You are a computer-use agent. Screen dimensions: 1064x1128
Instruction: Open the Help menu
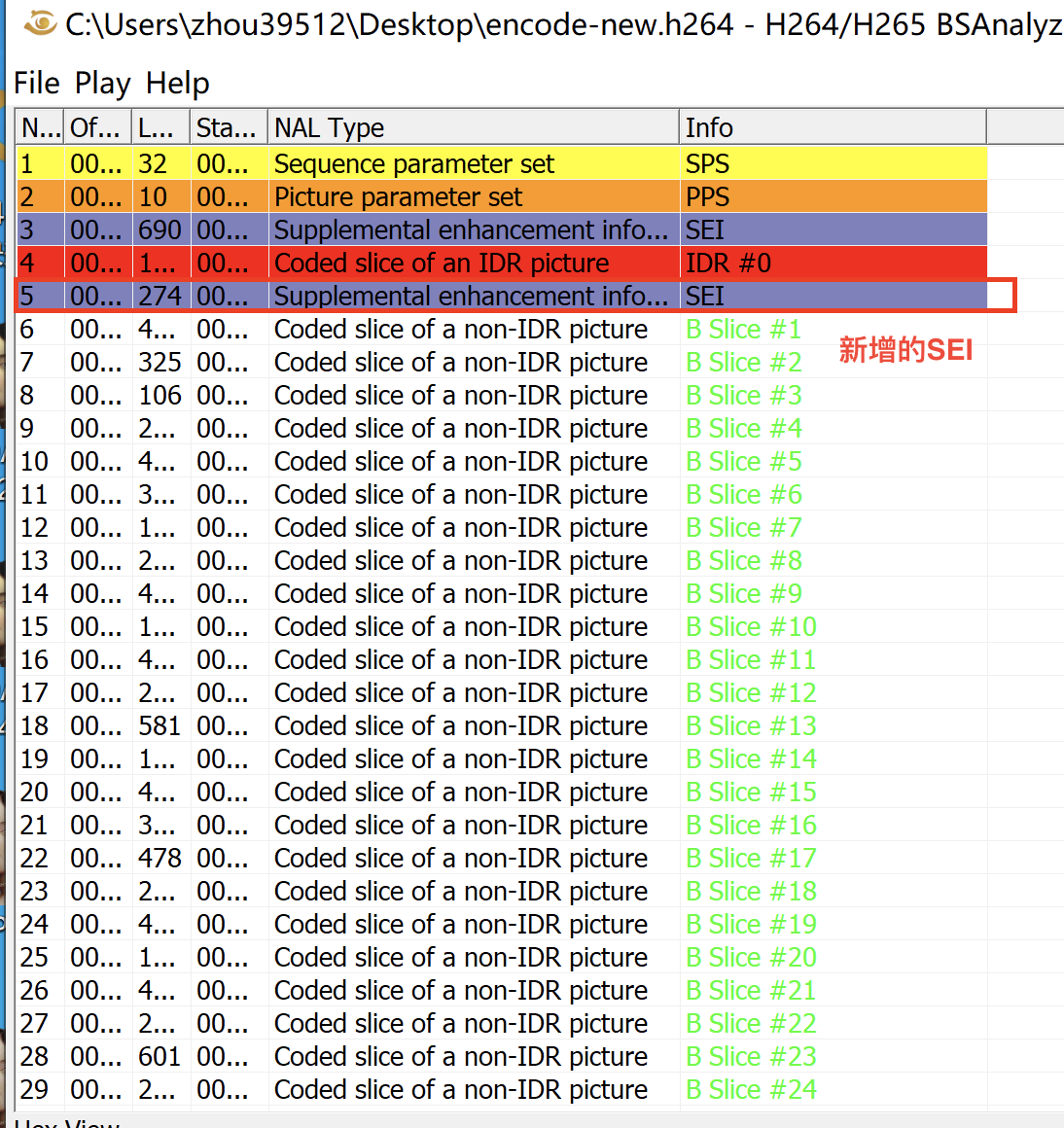point(177,84)
